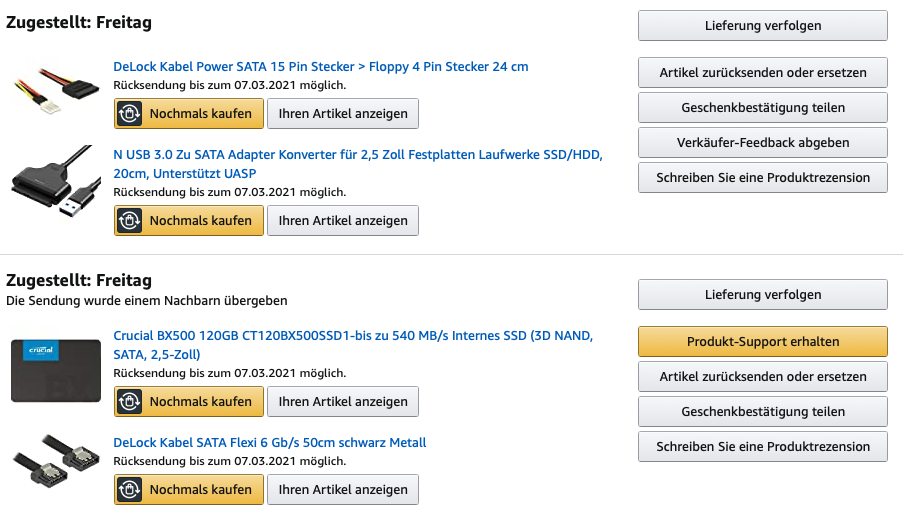Write a product review for the first shipment
The width and height of the screenshot is (903, 517).
762,177
